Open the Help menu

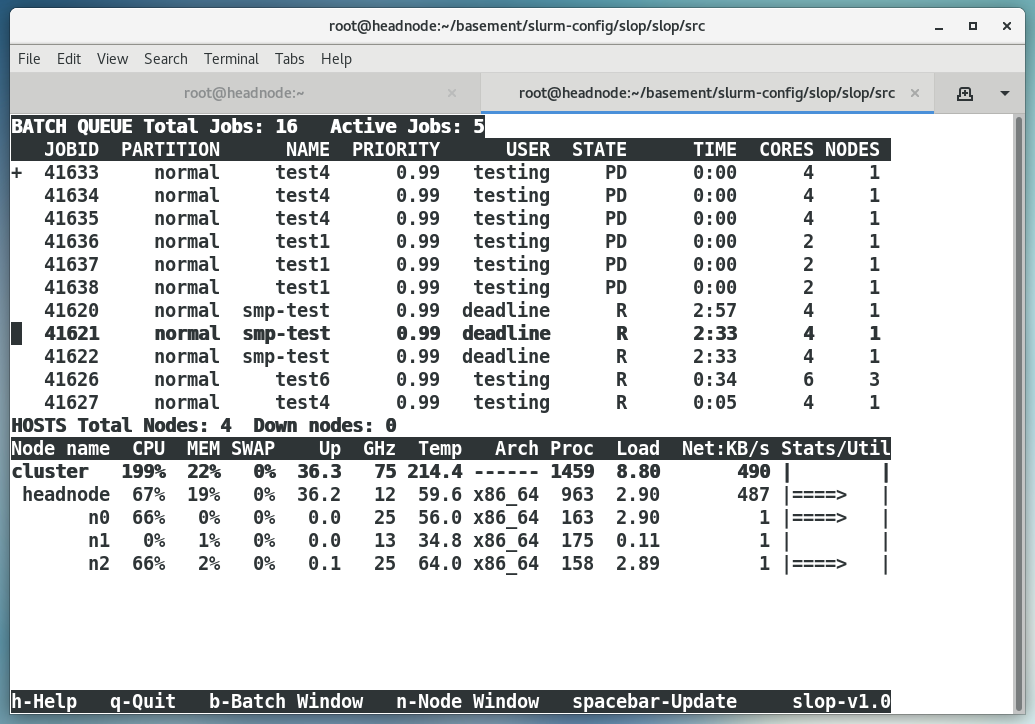pos(336,59)
